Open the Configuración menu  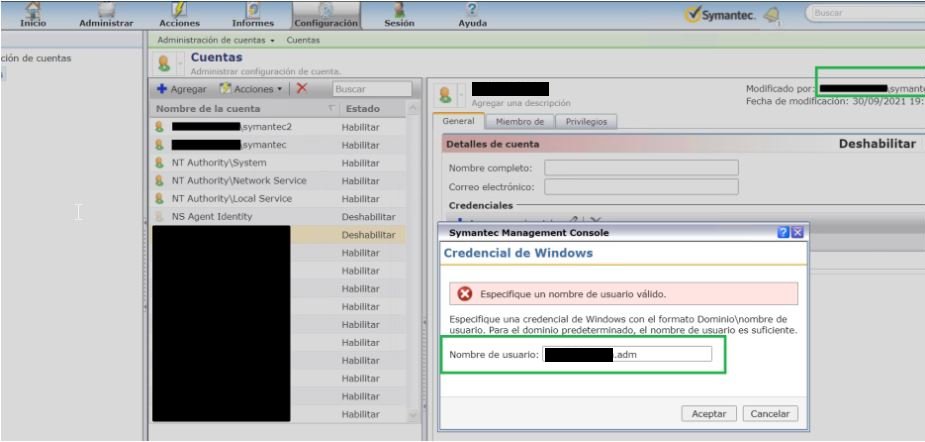326,15
